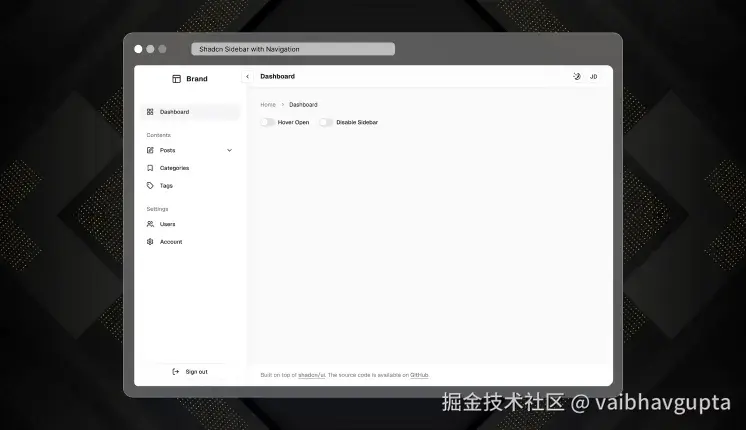Open Users under Settings
This screenshot has height=430, width=746.
click(191, 224)
